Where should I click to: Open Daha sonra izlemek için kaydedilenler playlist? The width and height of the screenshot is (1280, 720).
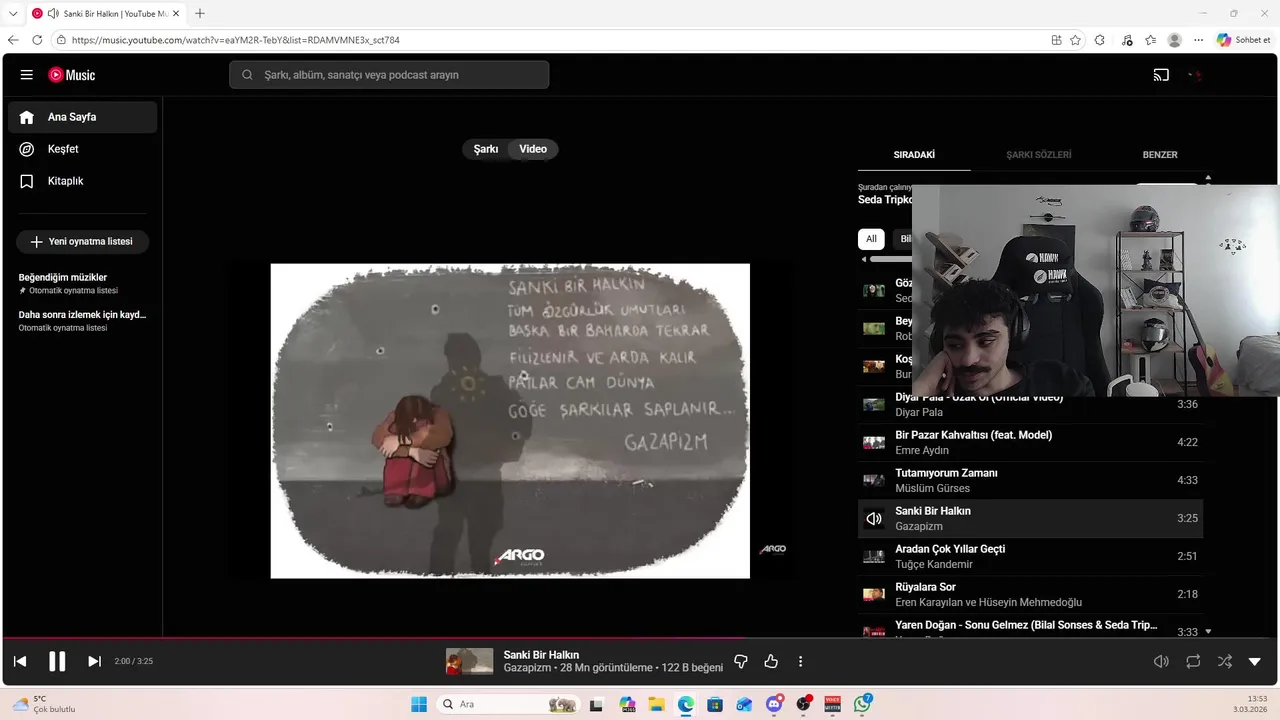coord(82,320)
